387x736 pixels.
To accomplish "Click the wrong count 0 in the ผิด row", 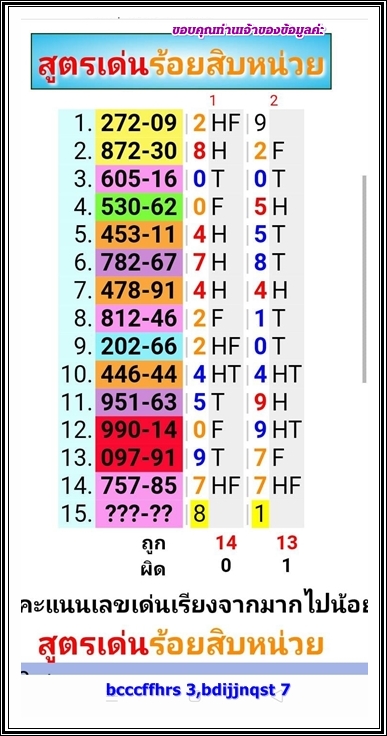I will (x=226, y=567).
